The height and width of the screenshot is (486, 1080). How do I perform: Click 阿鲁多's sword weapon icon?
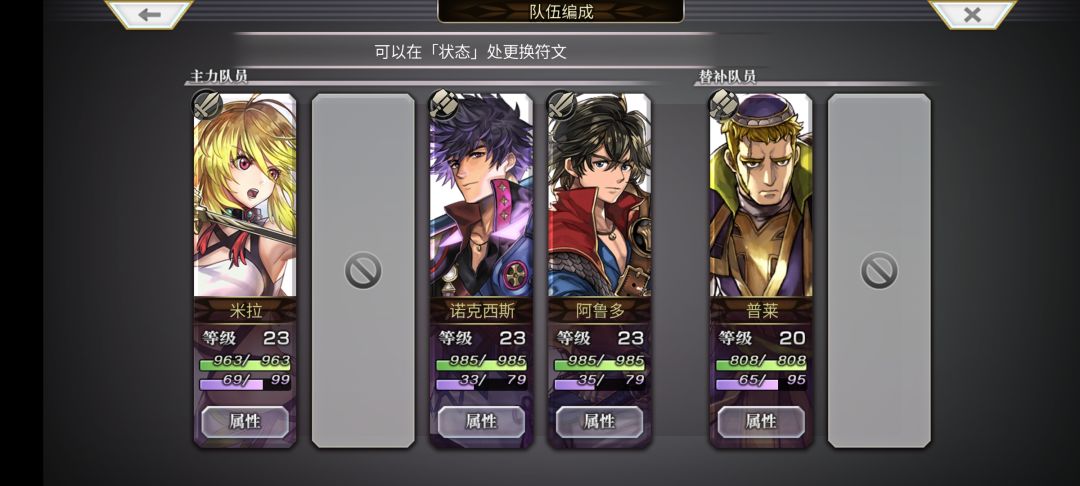pos(561,105)
